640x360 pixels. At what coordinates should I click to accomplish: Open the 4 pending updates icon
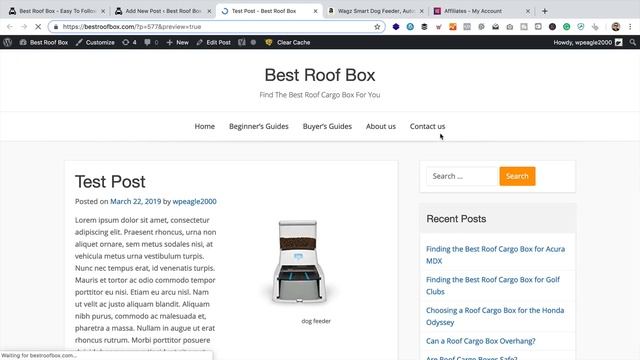pos(129,42)
